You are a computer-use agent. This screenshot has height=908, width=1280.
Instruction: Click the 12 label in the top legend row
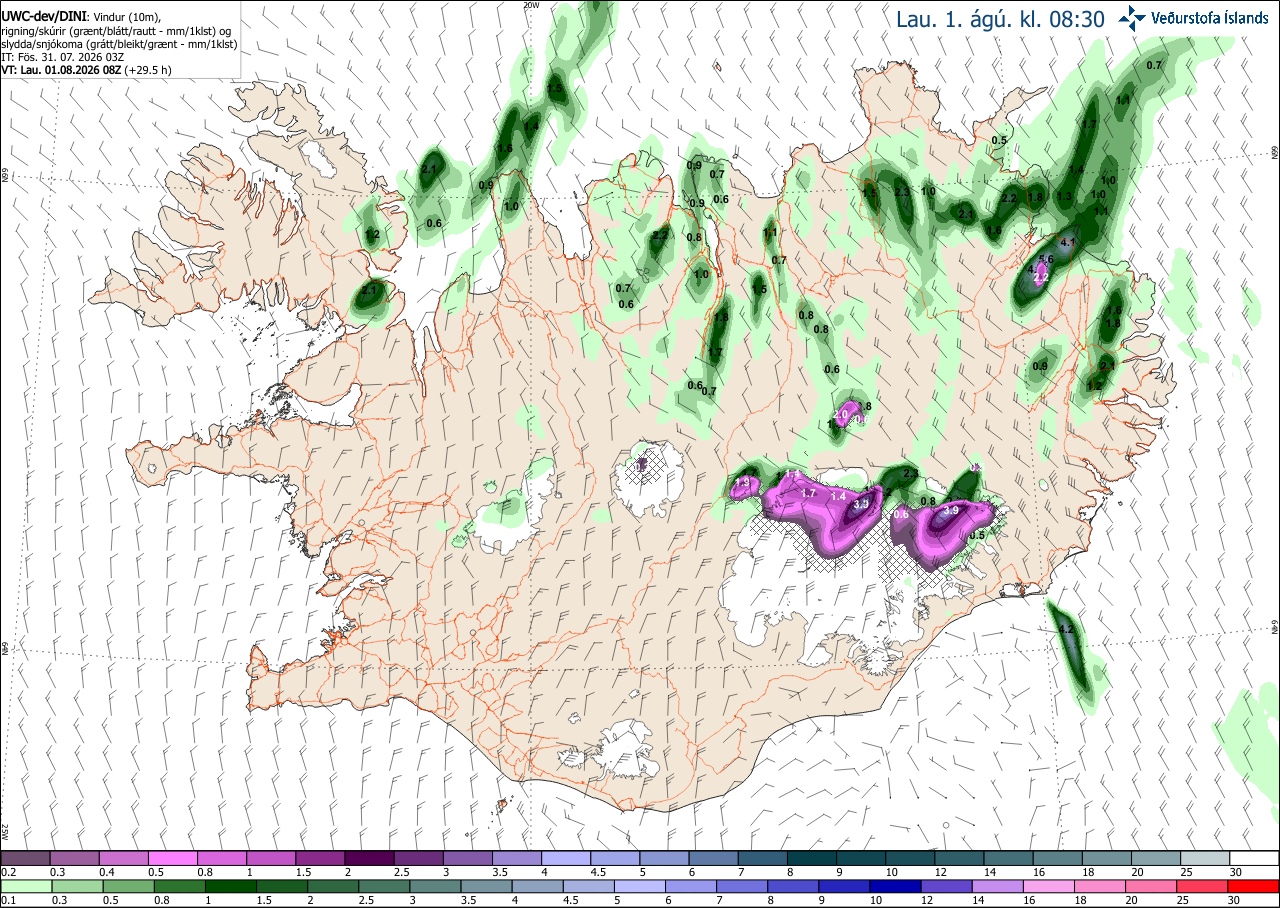coord(941,872)
